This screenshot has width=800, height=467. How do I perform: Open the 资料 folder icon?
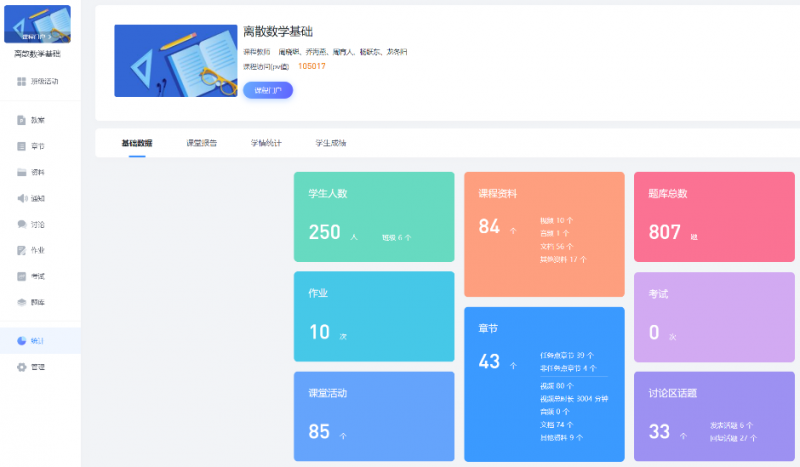22,172
